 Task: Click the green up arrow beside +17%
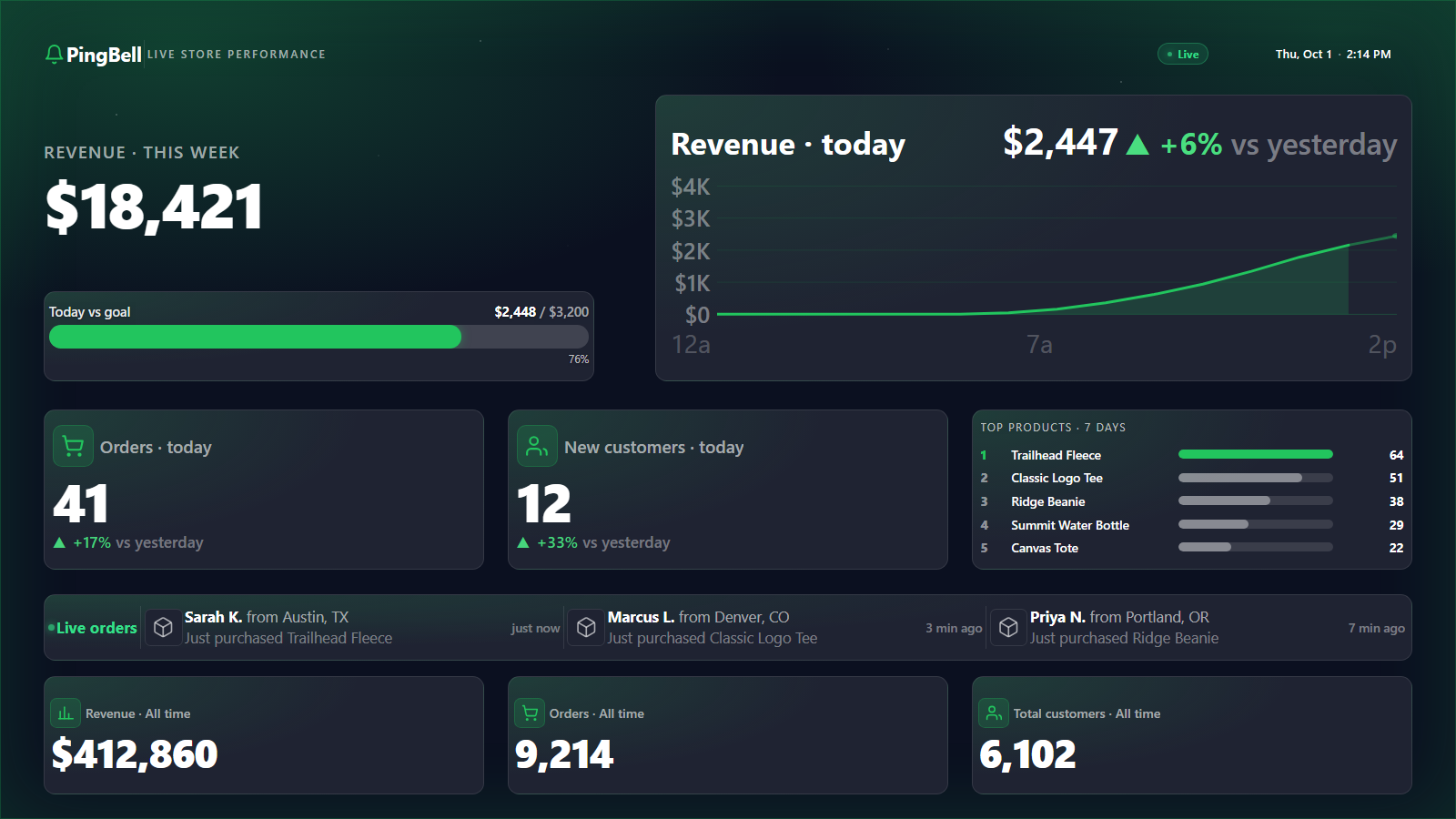[59, 542]
